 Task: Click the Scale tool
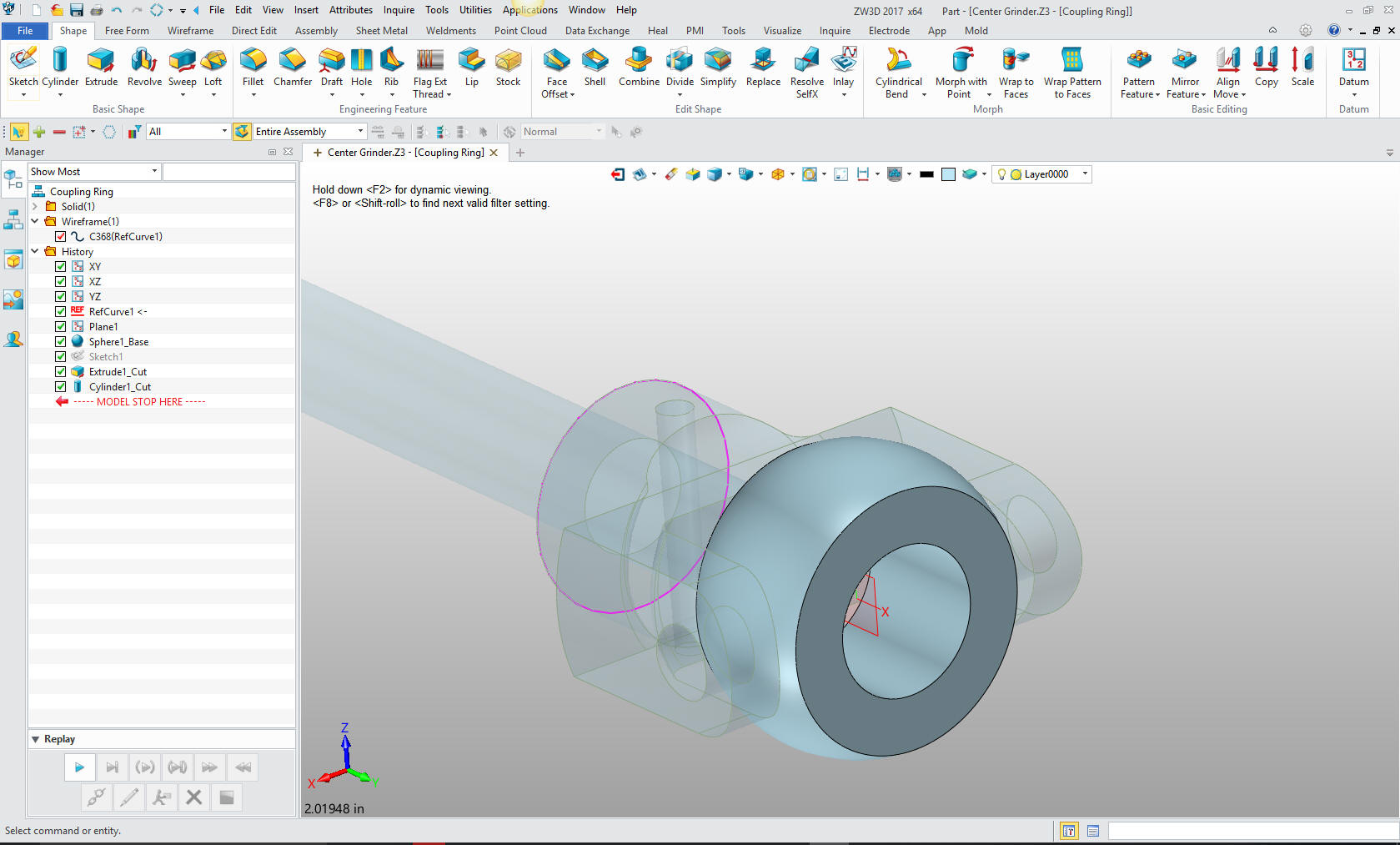(x=1302, y=67)
